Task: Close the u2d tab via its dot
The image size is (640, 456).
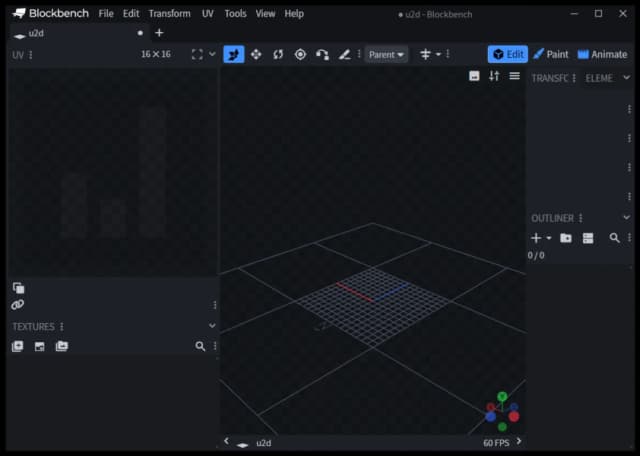Action: coord(140,33)
